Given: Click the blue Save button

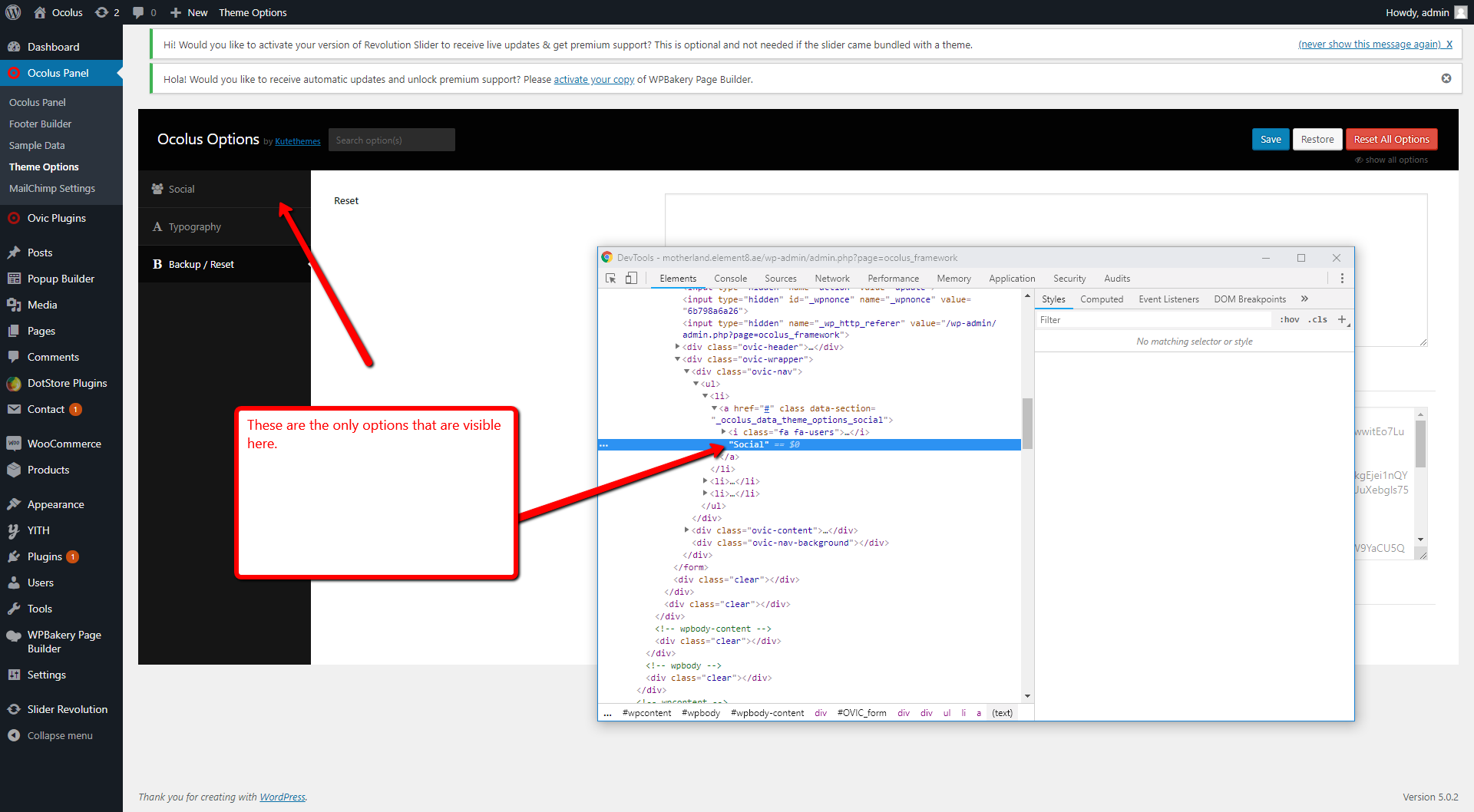Looking at the screenshot, I should click(x=1271, y=139).
